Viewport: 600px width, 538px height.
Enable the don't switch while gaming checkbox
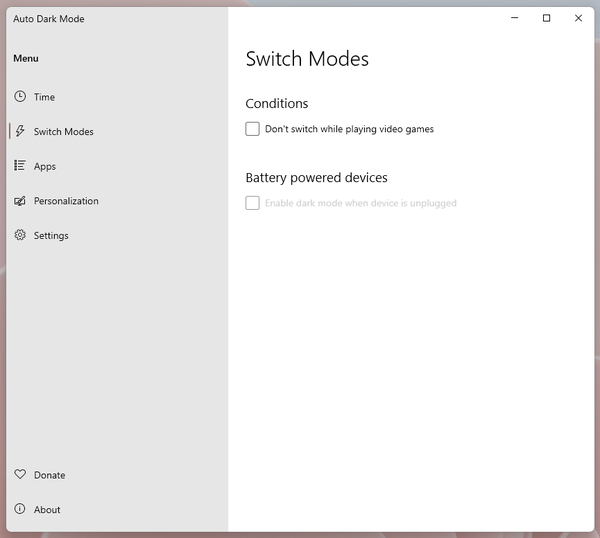pyautogui.click(x=253, y=129)
